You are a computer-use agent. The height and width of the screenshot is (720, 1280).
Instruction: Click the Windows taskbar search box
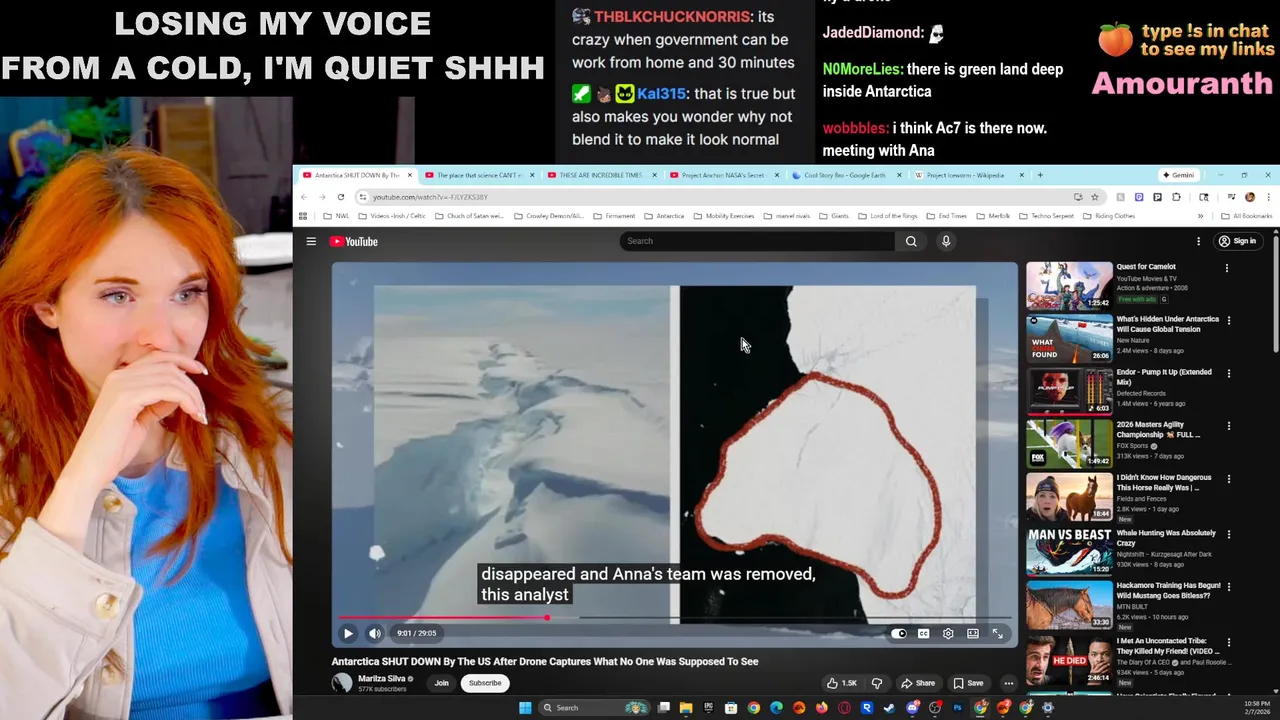594,708
